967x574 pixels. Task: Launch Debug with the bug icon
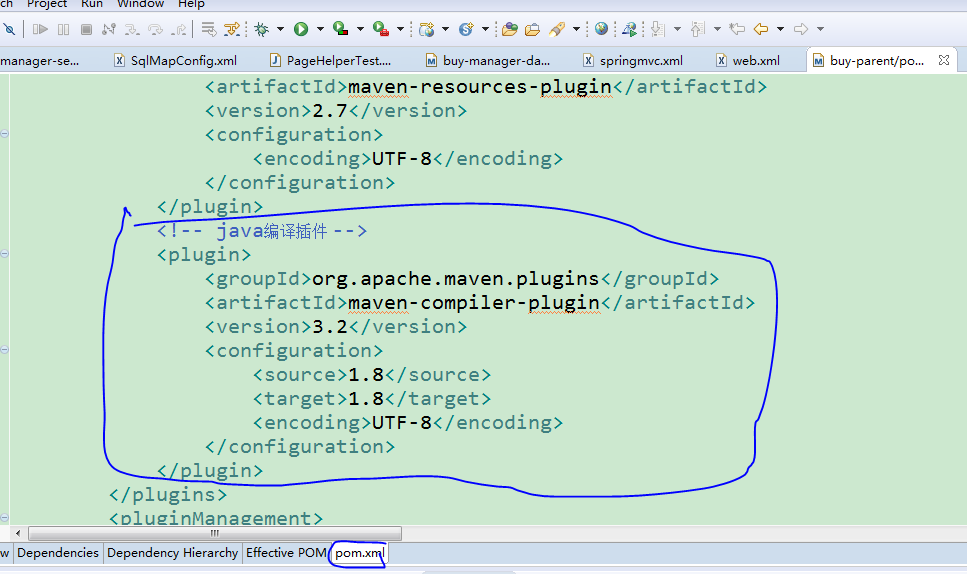(261, 29)
